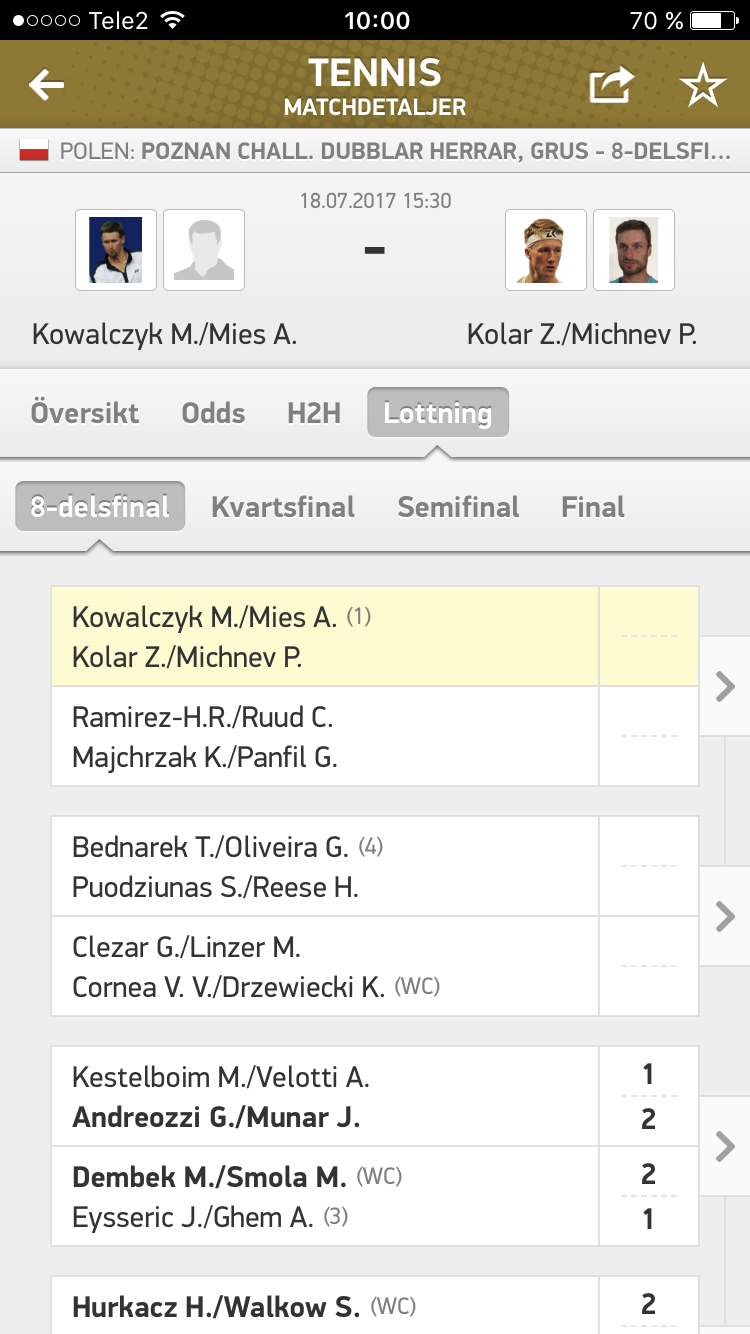Switch to the Odds tab
This screenshot has width=750, height=1334.
pos(213,413)
